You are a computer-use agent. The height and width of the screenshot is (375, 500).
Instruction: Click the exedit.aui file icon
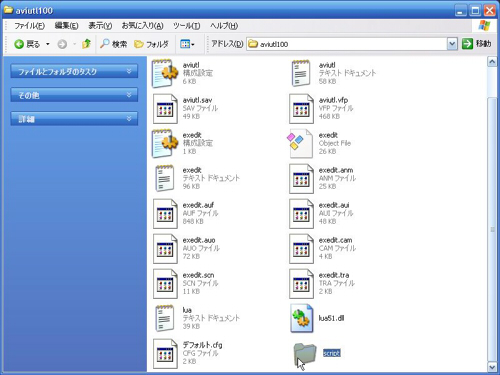(301, 214)
